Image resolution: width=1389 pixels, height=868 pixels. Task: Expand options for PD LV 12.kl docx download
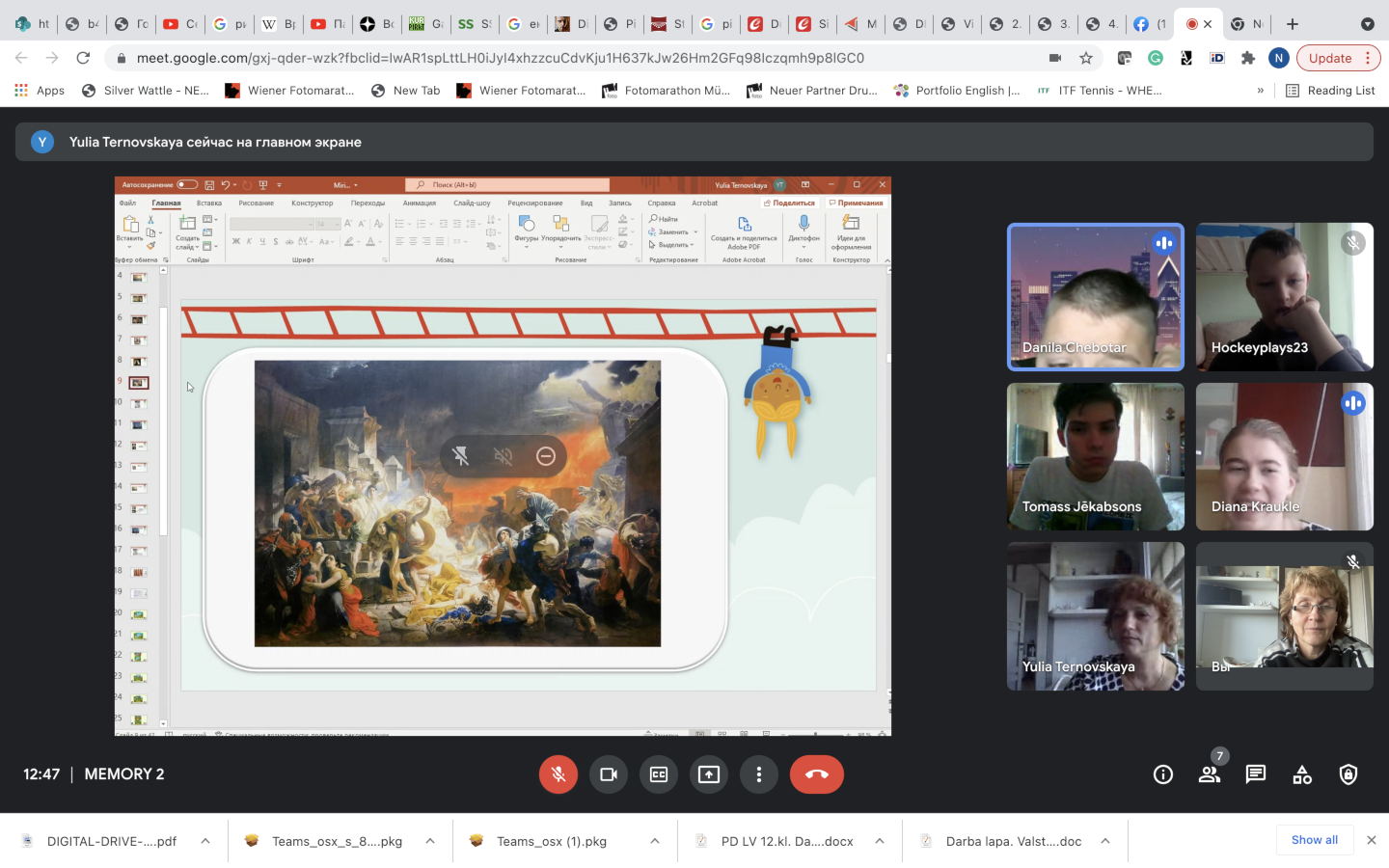pyautogui.click(x=880, y=841)
